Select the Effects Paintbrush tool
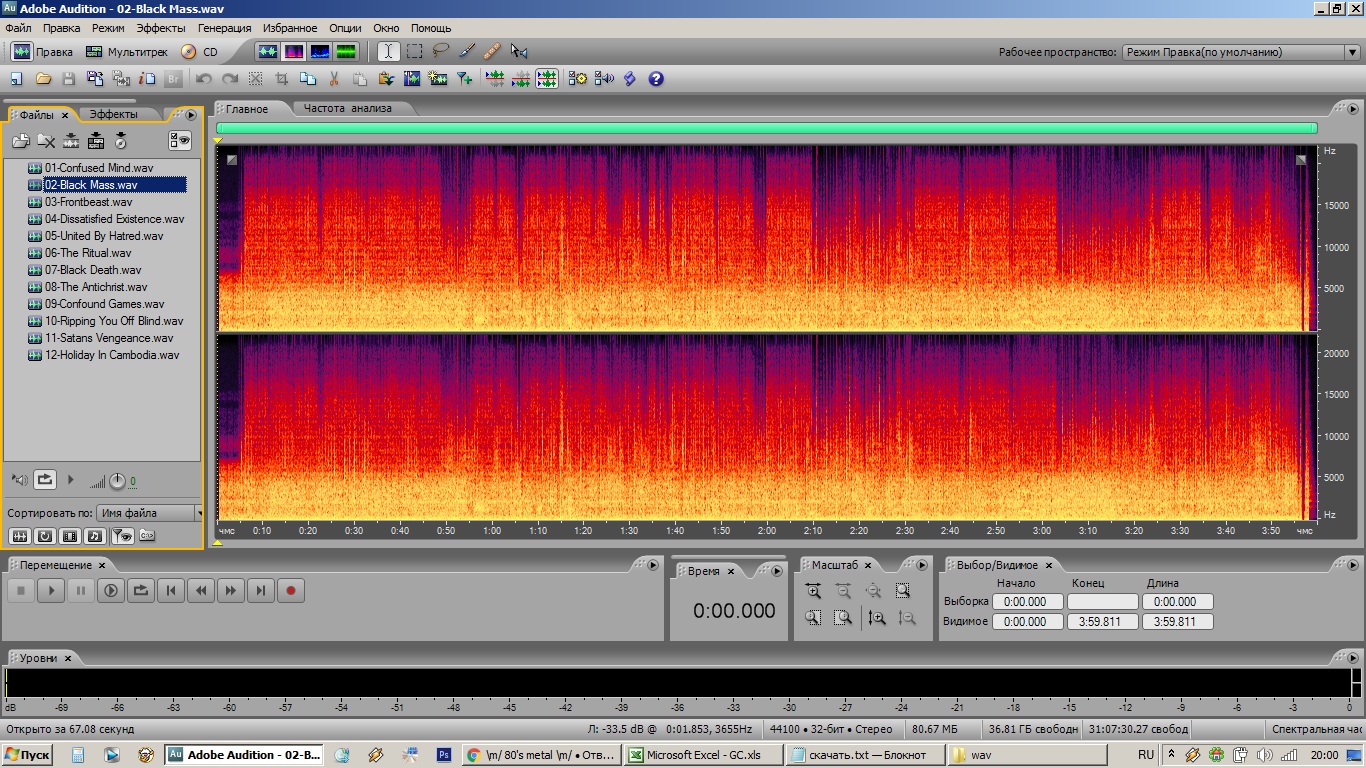Screen dimensions: 1366x768 coord(466,52)
